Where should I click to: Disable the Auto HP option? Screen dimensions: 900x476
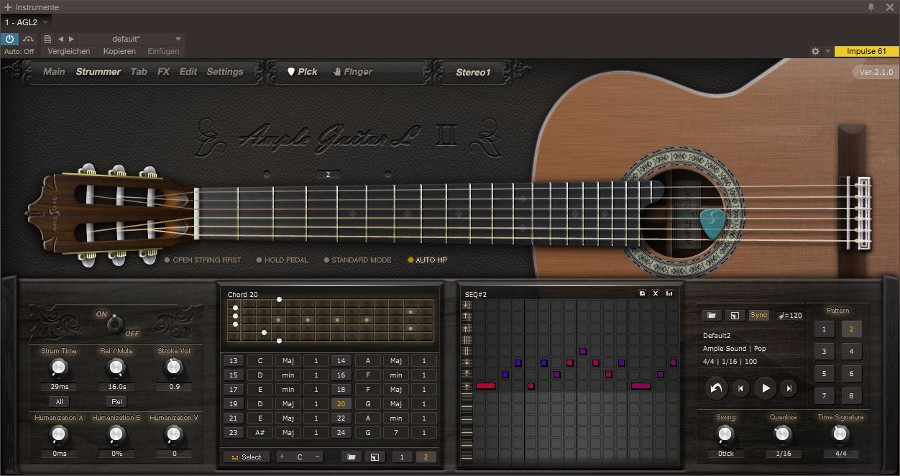pos(428,260)
